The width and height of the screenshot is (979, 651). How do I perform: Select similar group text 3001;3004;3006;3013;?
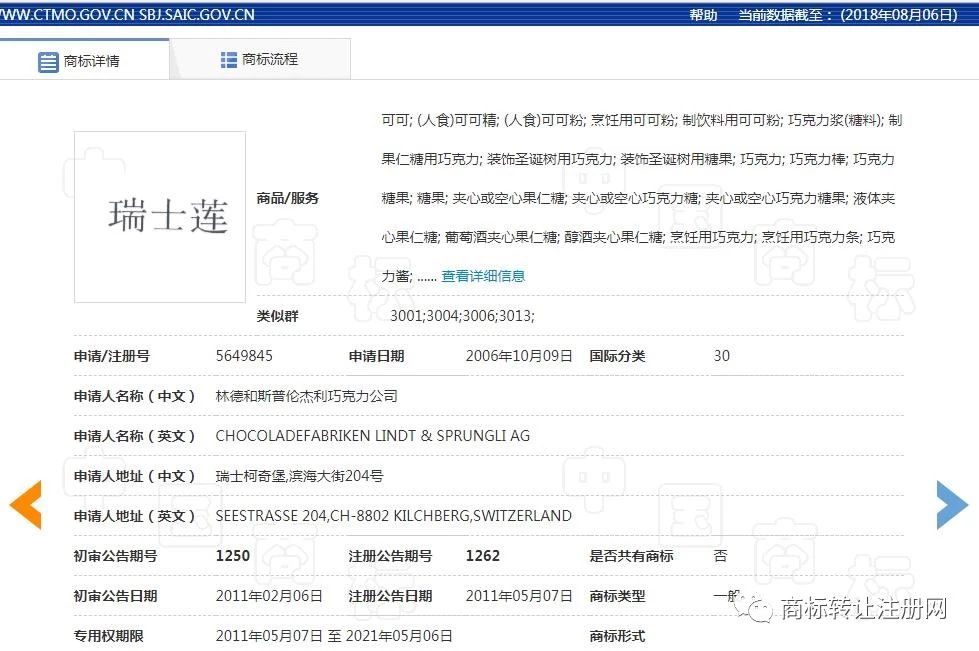pyautogui.click(x=462, y=316)
